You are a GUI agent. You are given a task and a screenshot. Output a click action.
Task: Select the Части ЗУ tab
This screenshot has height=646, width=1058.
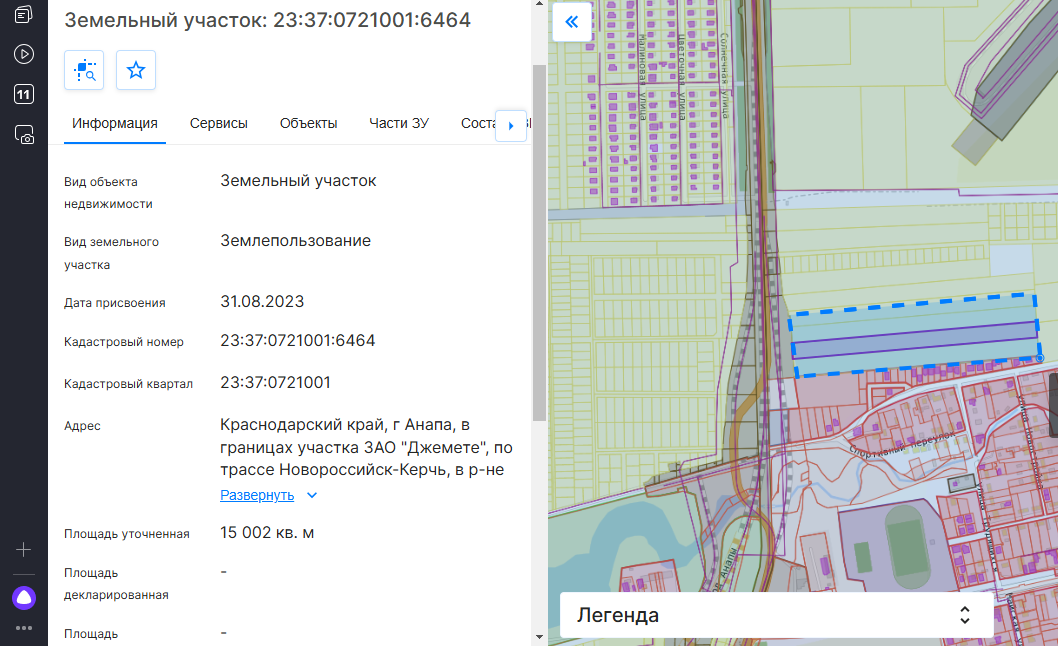click(x=398, y=124)
